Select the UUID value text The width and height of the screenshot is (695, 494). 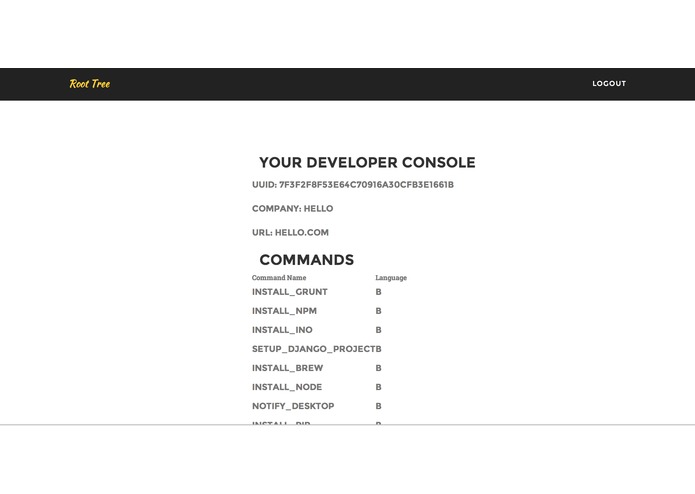[366, 185]
